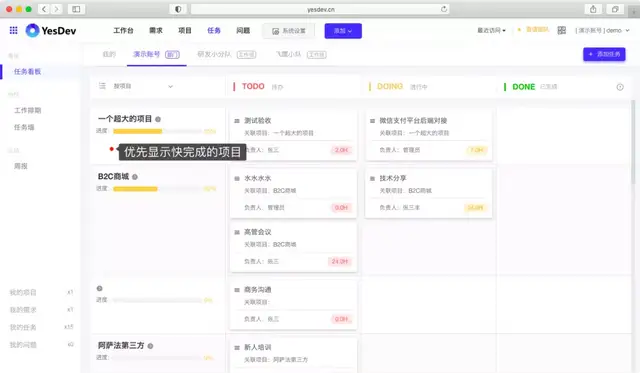The height and width of the screenshot is (373, 640).
Task: Open the 测试验收 task title
Action: point(258,121)
